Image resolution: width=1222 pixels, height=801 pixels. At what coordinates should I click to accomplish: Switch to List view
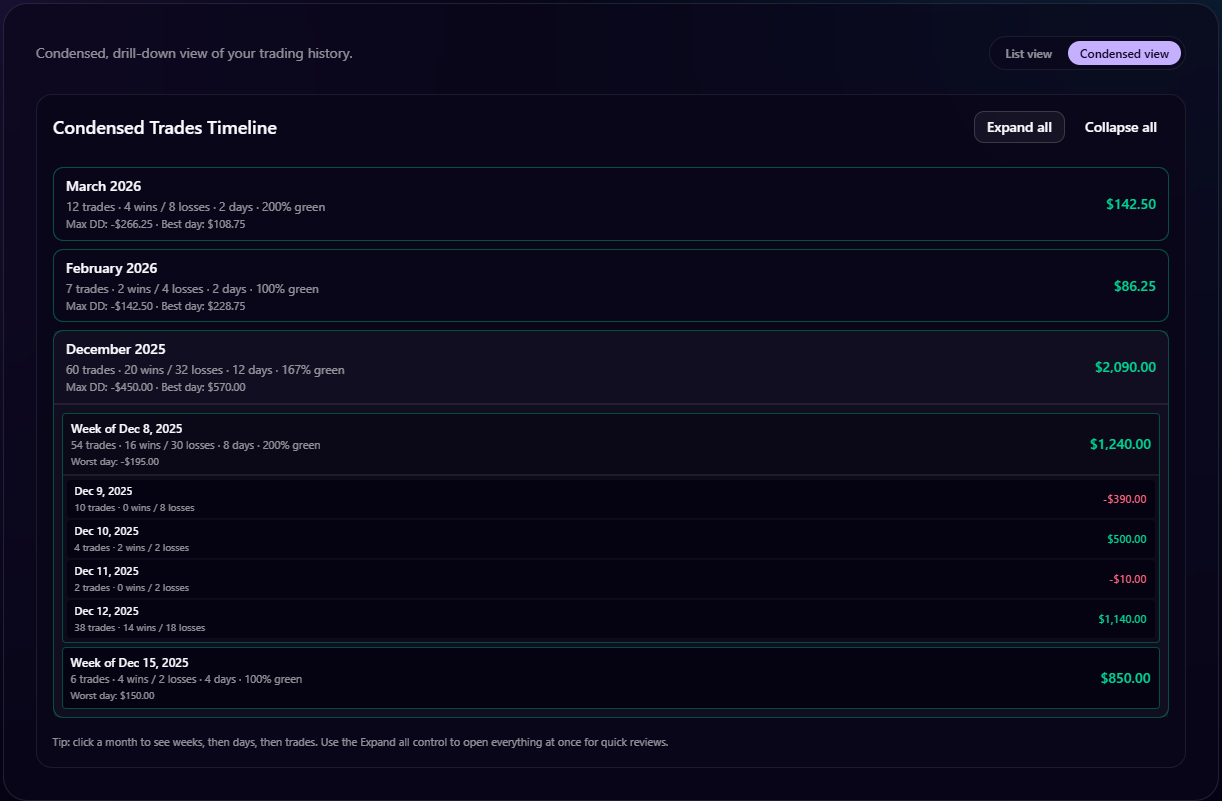pyautogui.click(x=1028, y=53)
